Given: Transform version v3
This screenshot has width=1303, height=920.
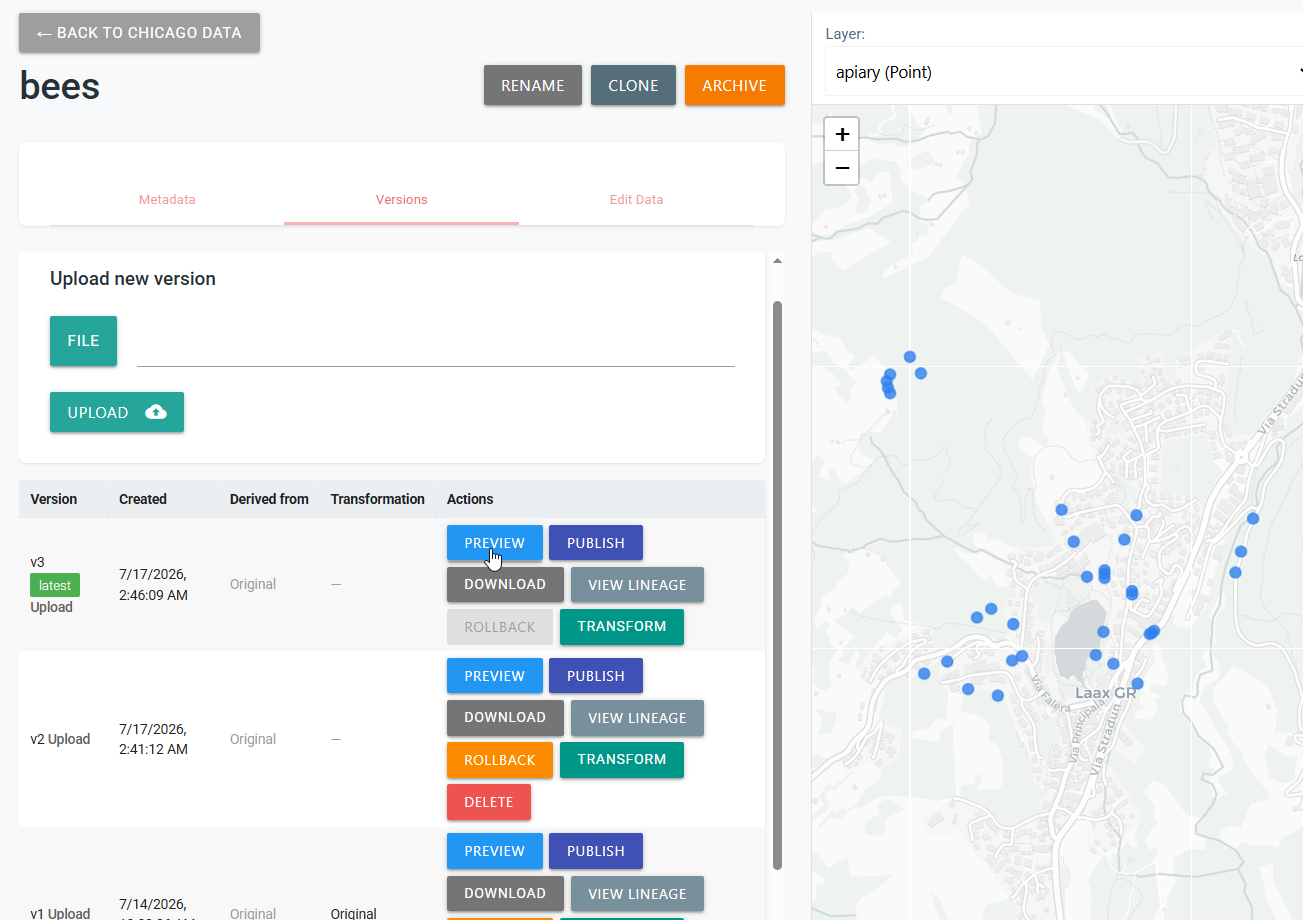Looking at the screenshot, I should point(622,627).
